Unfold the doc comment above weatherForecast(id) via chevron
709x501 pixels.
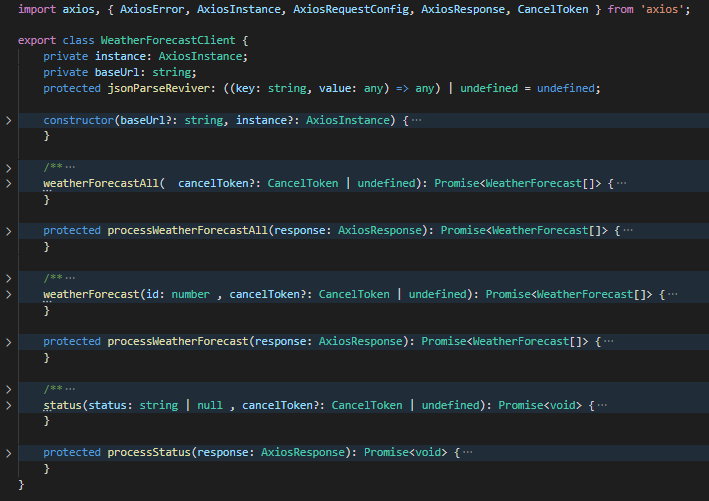coord(9,279)
